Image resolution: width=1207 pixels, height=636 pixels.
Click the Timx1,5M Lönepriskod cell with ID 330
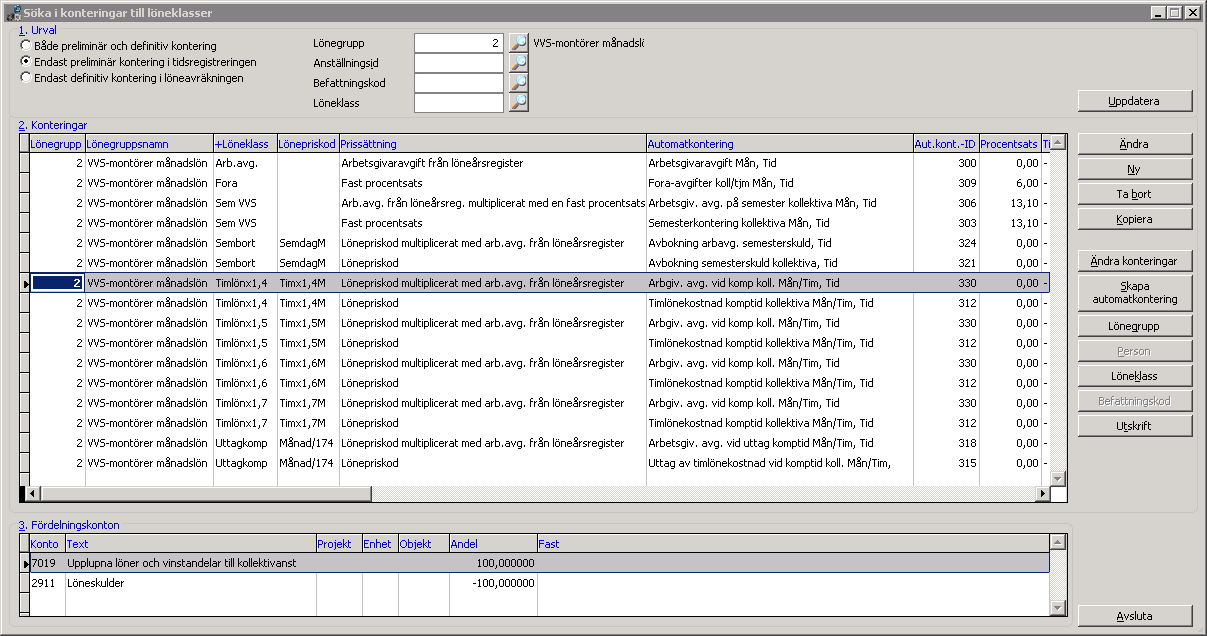pos(308,323)
